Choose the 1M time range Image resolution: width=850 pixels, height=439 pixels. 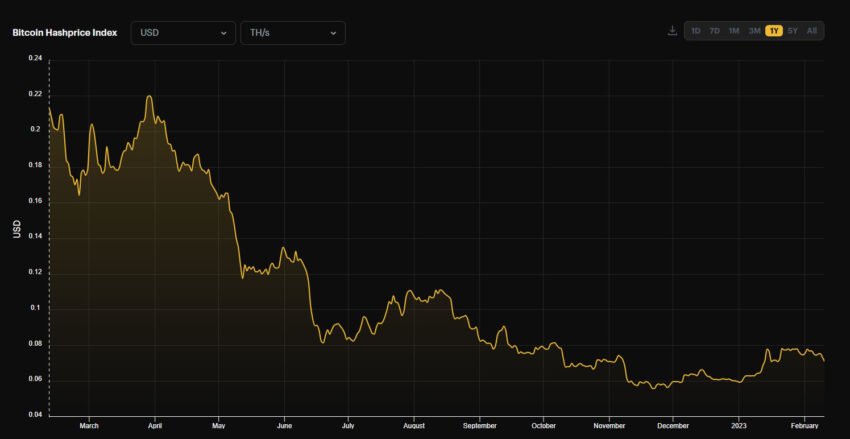pyautogui.click(x=734, y=31)
